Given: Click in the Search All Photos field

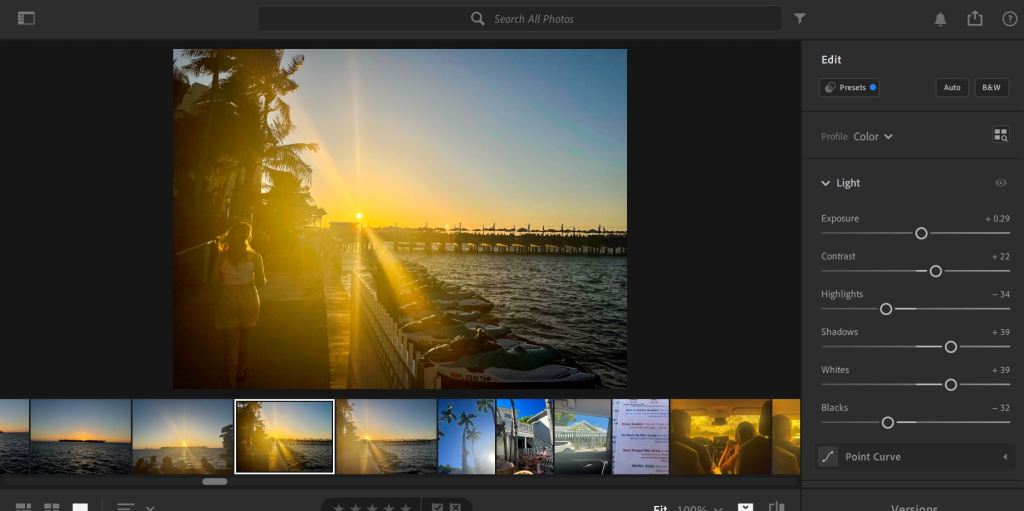Looking at the screenshot, I should [520, 19].
